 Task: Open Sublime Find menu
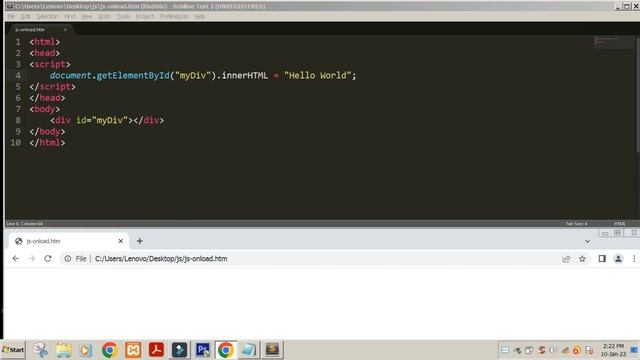point(70,16)
